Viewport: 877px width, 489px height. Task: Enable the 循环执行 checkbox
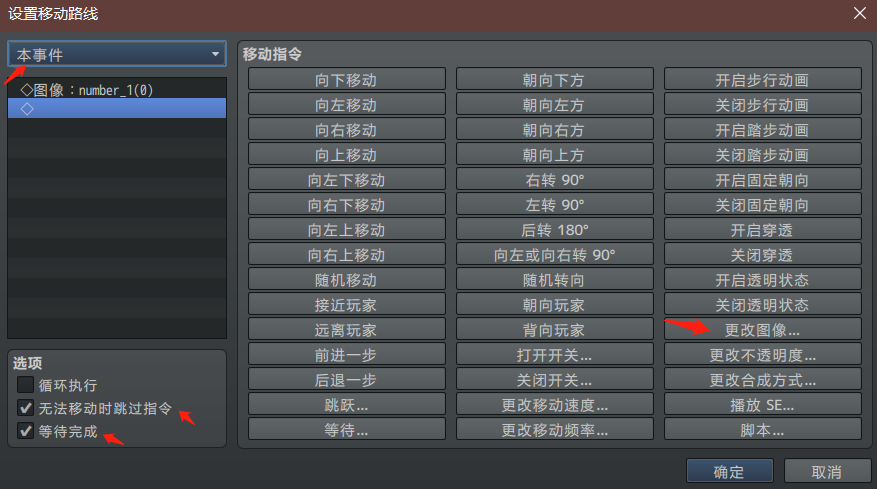pyautogui.click(x=25, y=385)
